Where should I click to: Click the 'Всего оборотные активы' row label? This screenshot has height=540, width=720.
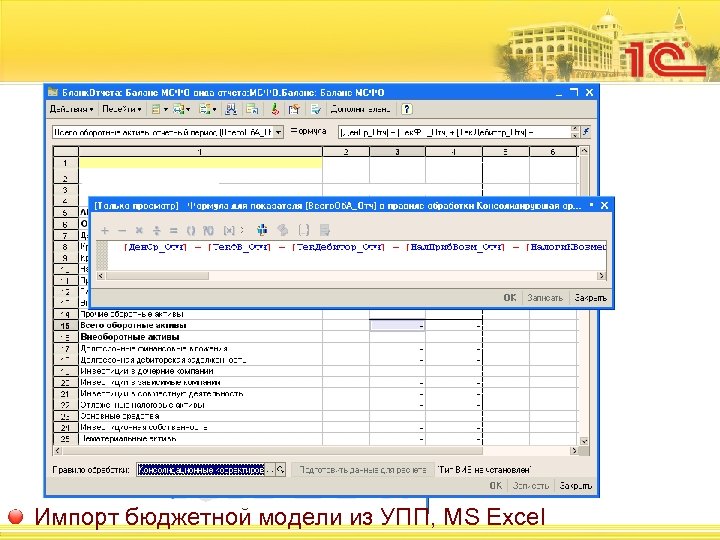[134, 326]
